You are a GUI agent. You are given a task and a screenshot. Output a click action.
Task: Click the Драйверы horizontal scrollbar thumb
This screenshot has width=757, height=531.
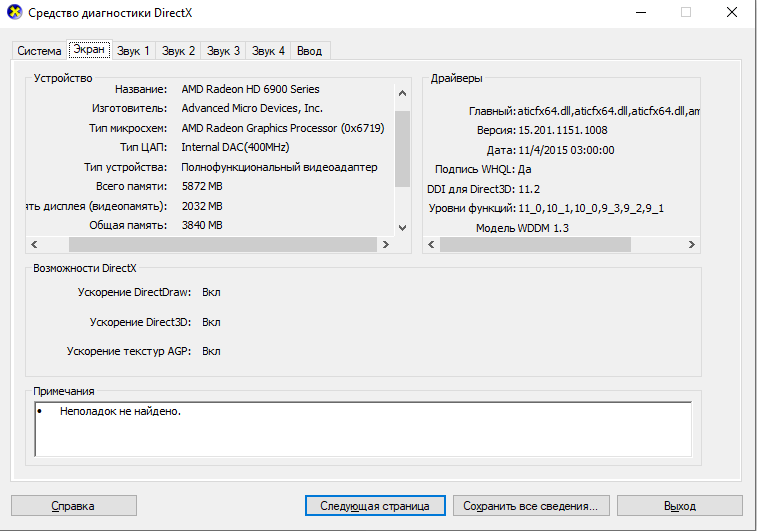click(x=535, y=244)
